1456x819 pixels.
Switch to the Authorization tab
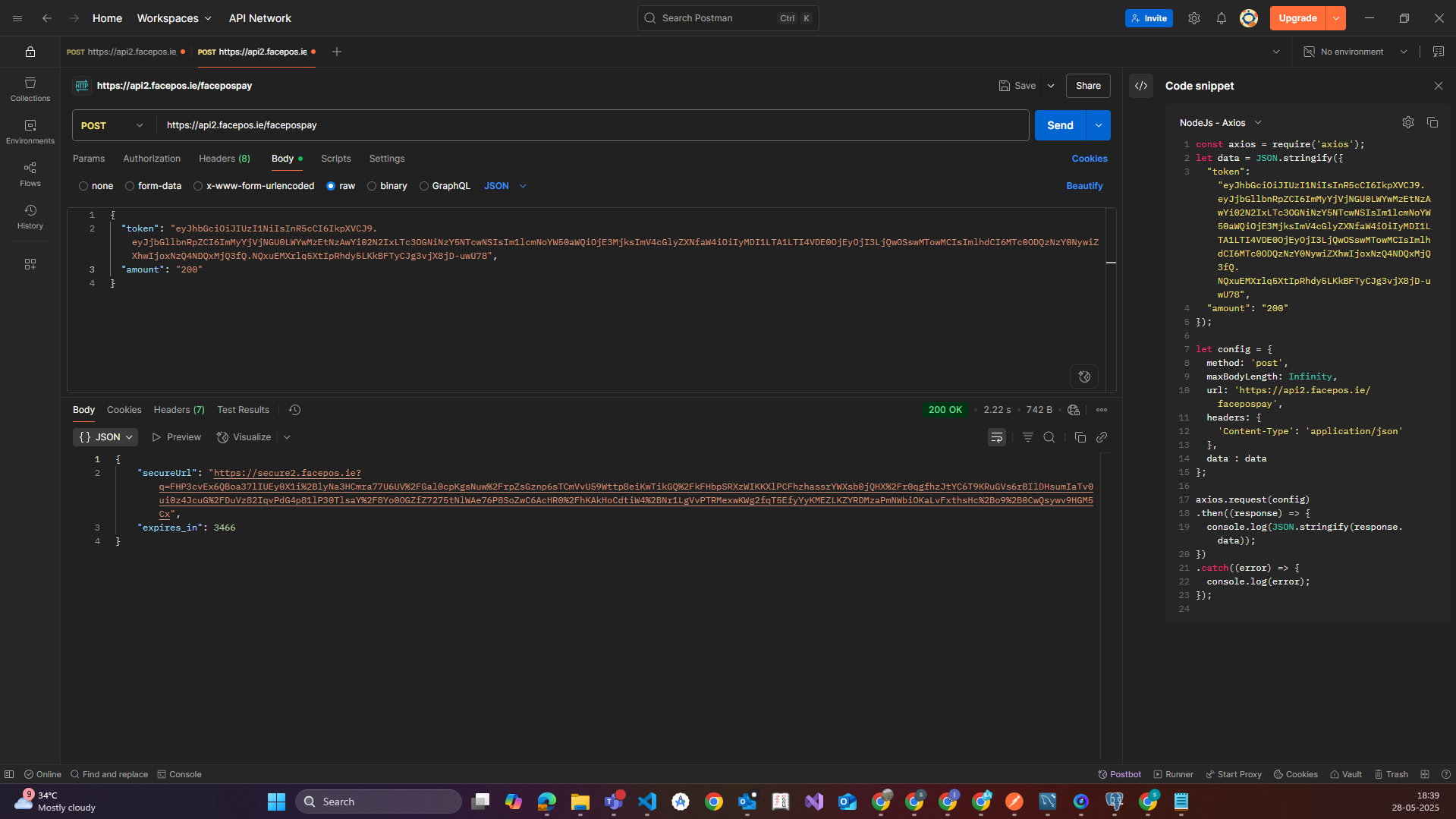coord(152,159)
